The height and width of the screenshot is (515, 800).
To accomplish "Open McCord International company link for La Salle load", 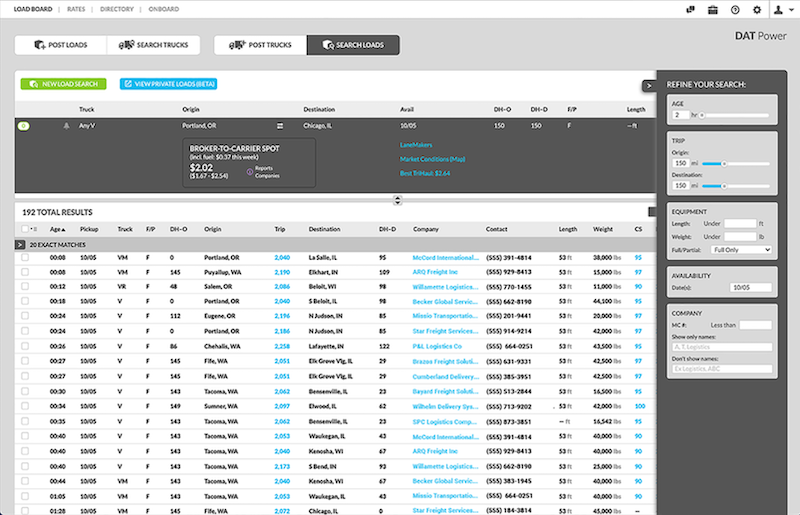I will (445, 258).
